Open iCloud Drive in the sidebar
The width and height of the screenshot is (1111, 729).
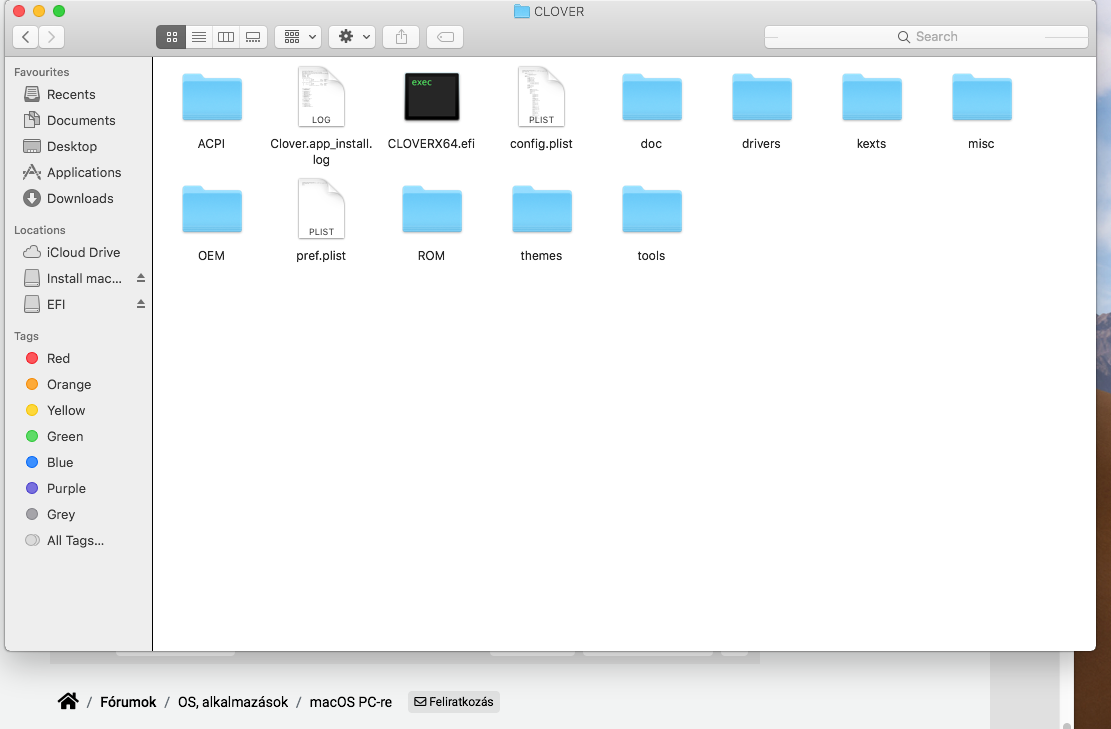(71, 252)
